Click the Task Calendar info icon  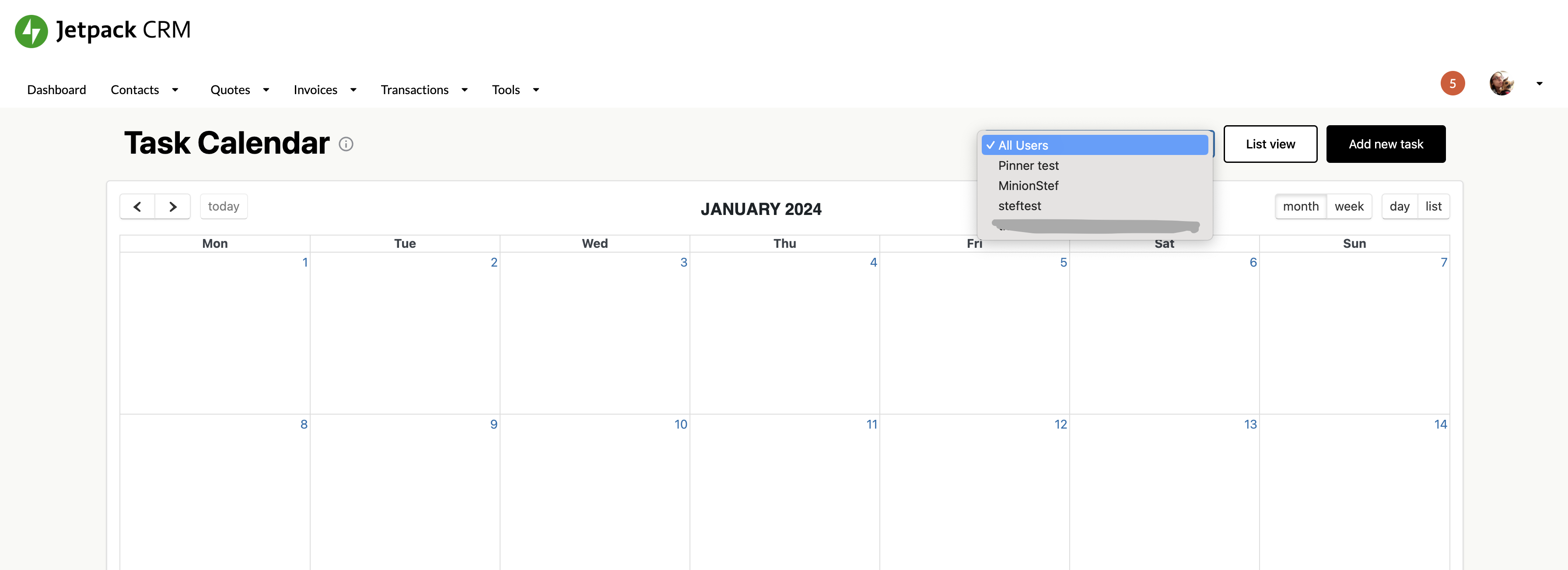[x=346, y=144]
